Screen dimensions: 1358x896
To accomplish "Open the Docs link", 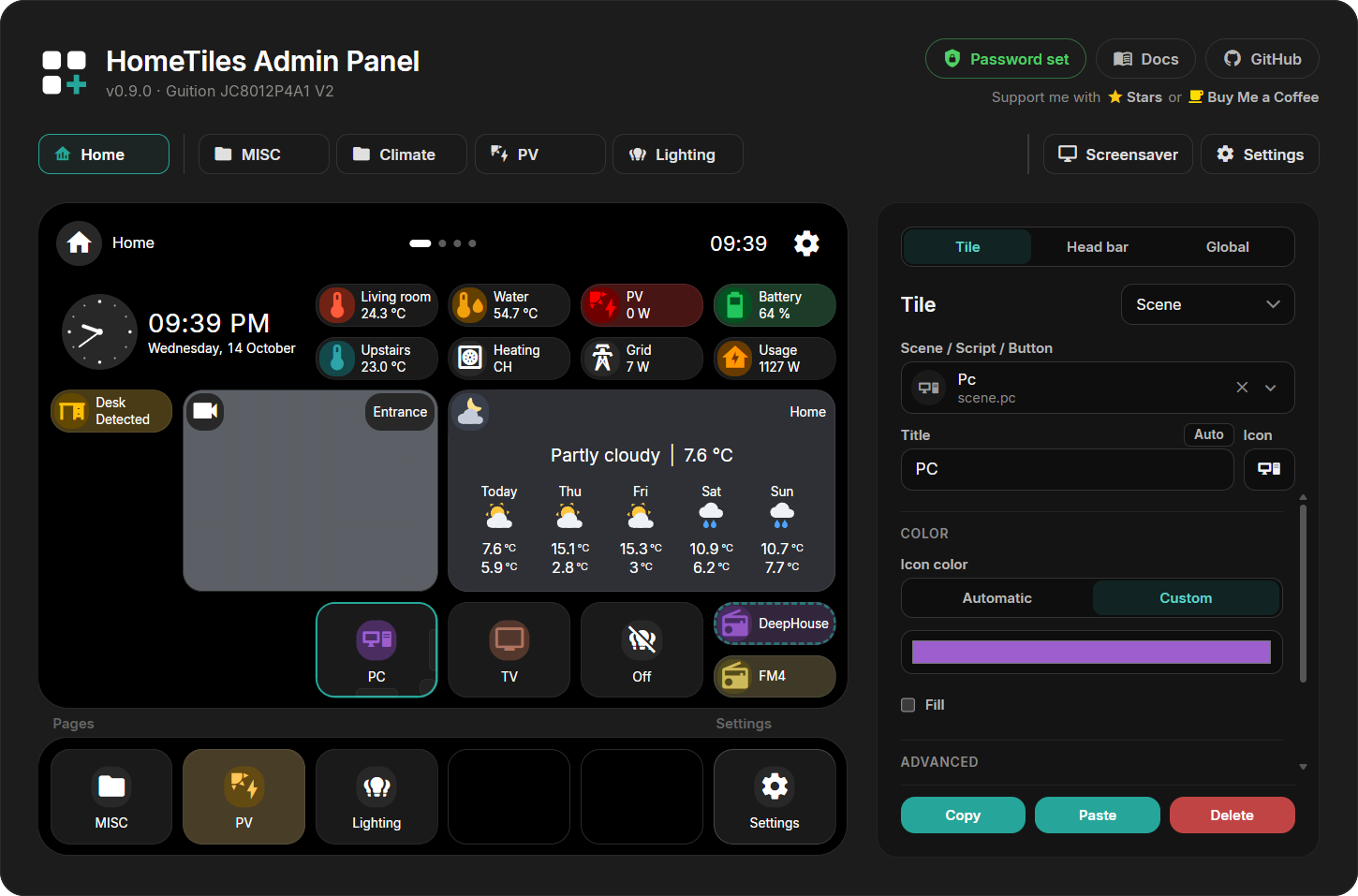I will point(1146,59).
